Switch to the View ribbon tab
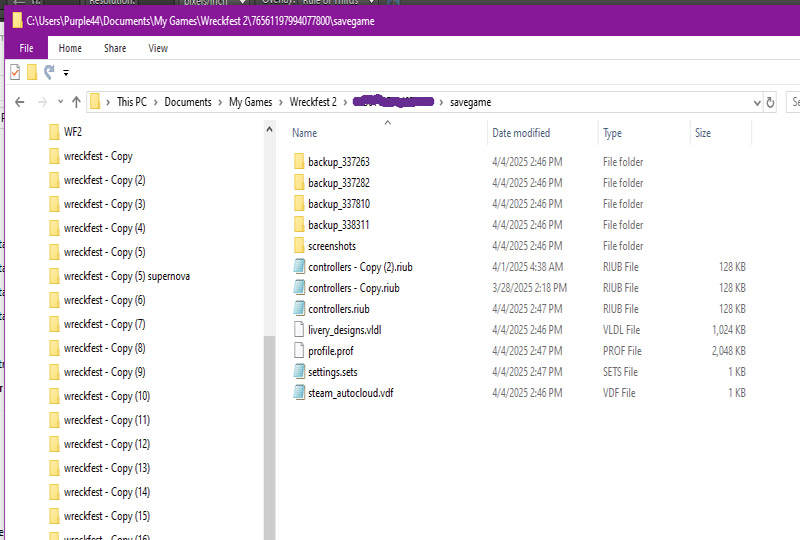The image size is (800, 540). 158,48
